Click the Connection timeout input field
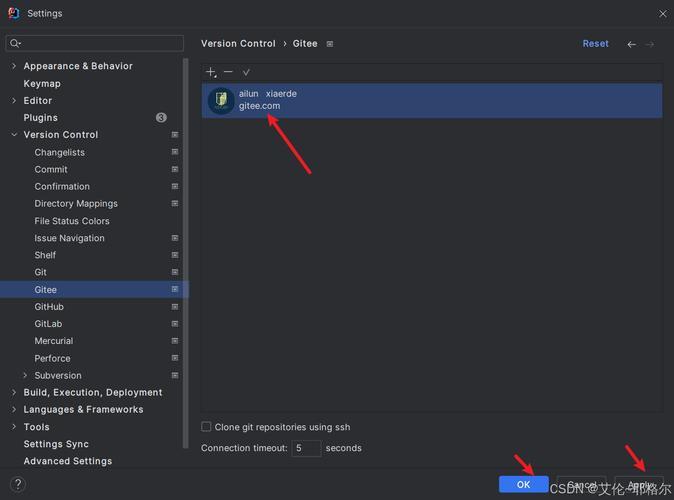The width and height of the screenshot is (674, 500). point(306,448)
